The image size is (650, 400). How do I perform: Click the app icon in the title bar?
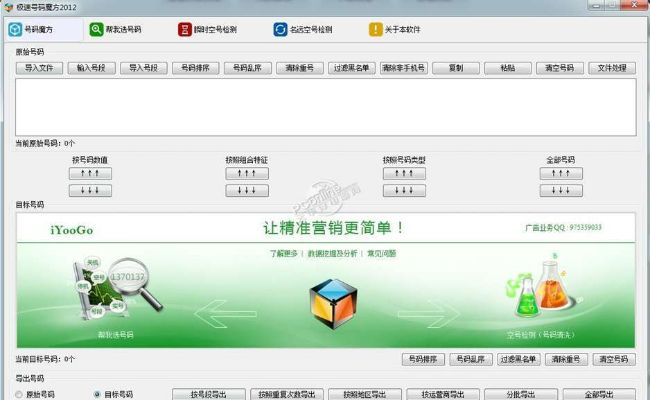(9, 7)
